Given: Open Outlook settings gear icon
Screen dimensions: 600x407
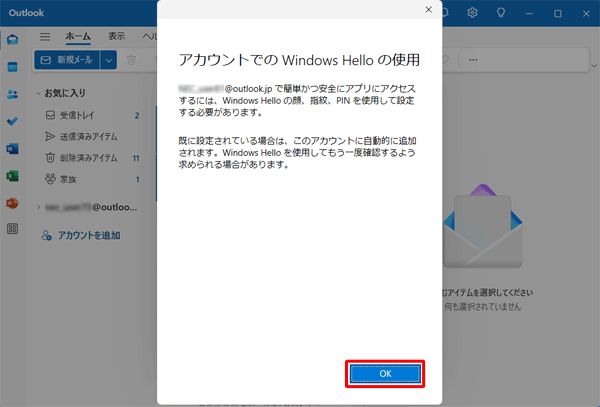Looking at the screenshot, I should click(473, 13).
